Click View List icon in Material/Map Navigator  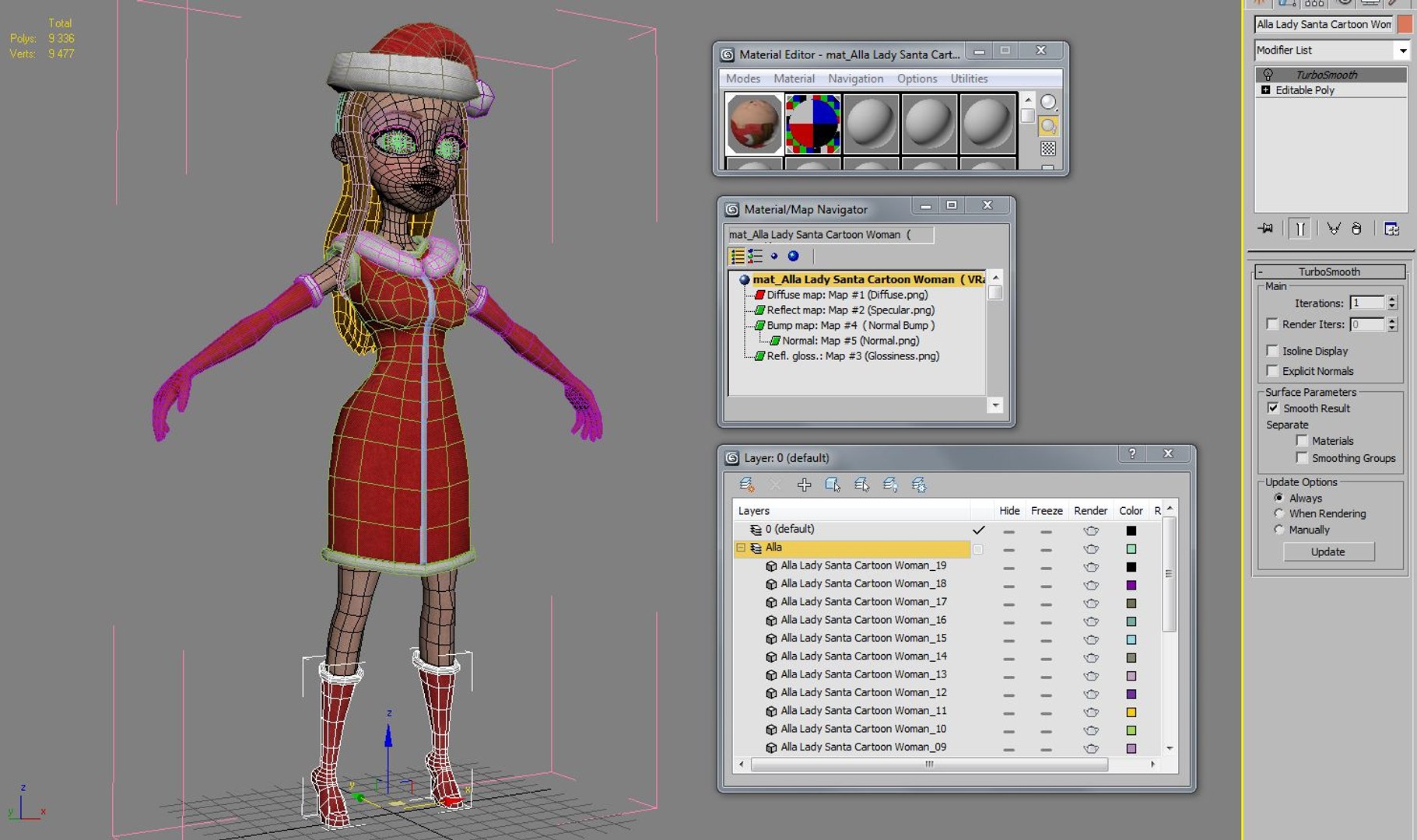pyautogui.click(x=737, y=256)
